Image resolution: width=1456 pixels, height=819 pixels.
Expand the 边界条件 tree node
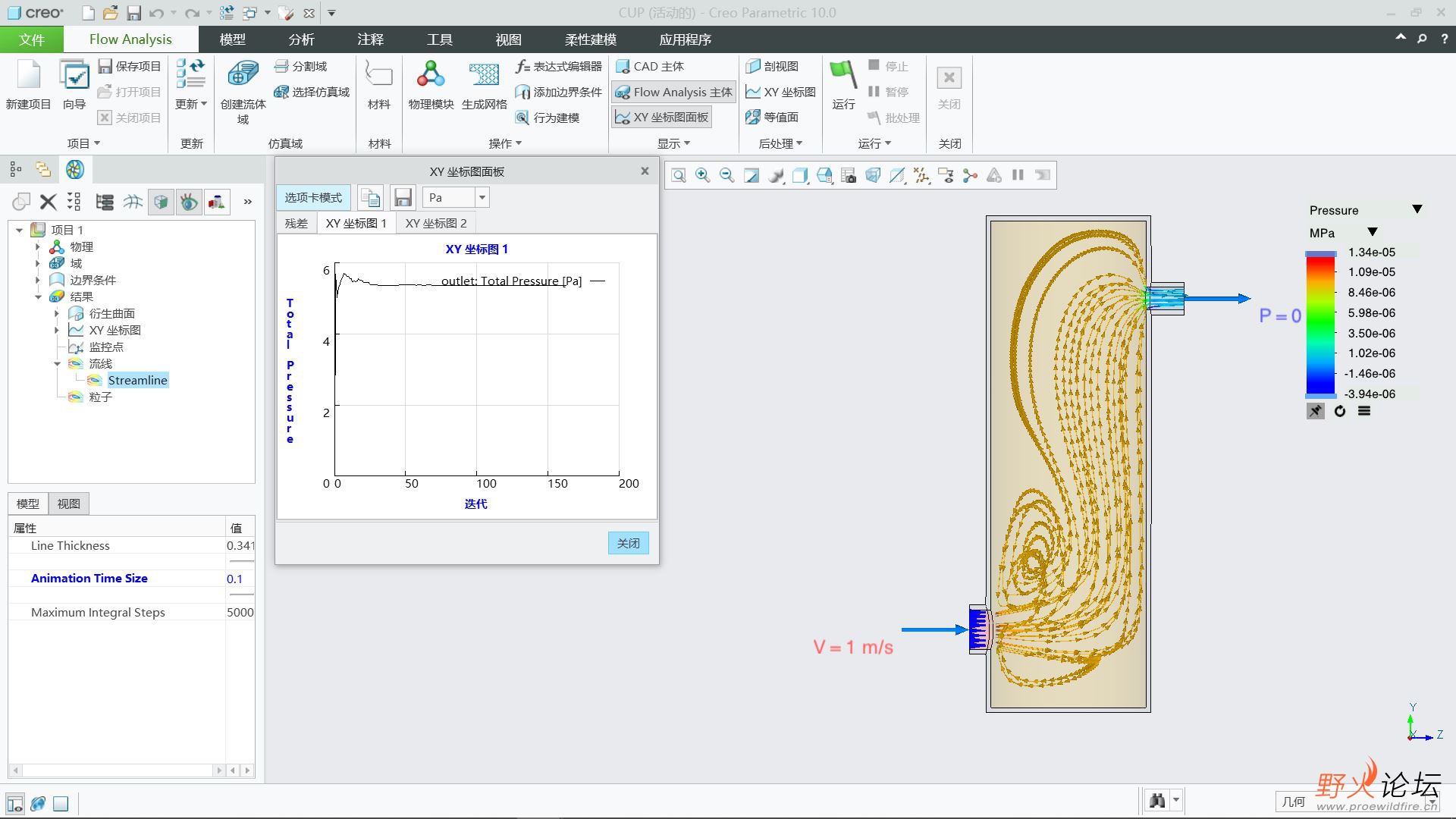[x=38, y=281]
